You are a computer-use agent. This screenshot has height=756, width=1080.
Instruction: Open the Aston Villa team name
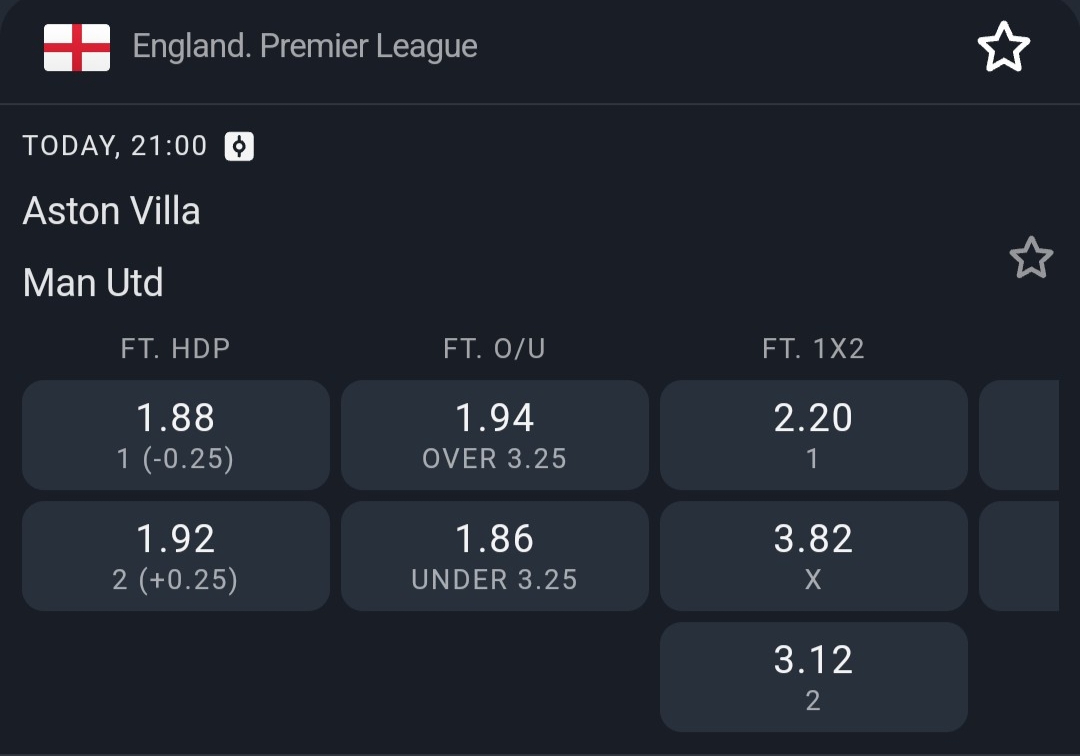click(112, 211)
